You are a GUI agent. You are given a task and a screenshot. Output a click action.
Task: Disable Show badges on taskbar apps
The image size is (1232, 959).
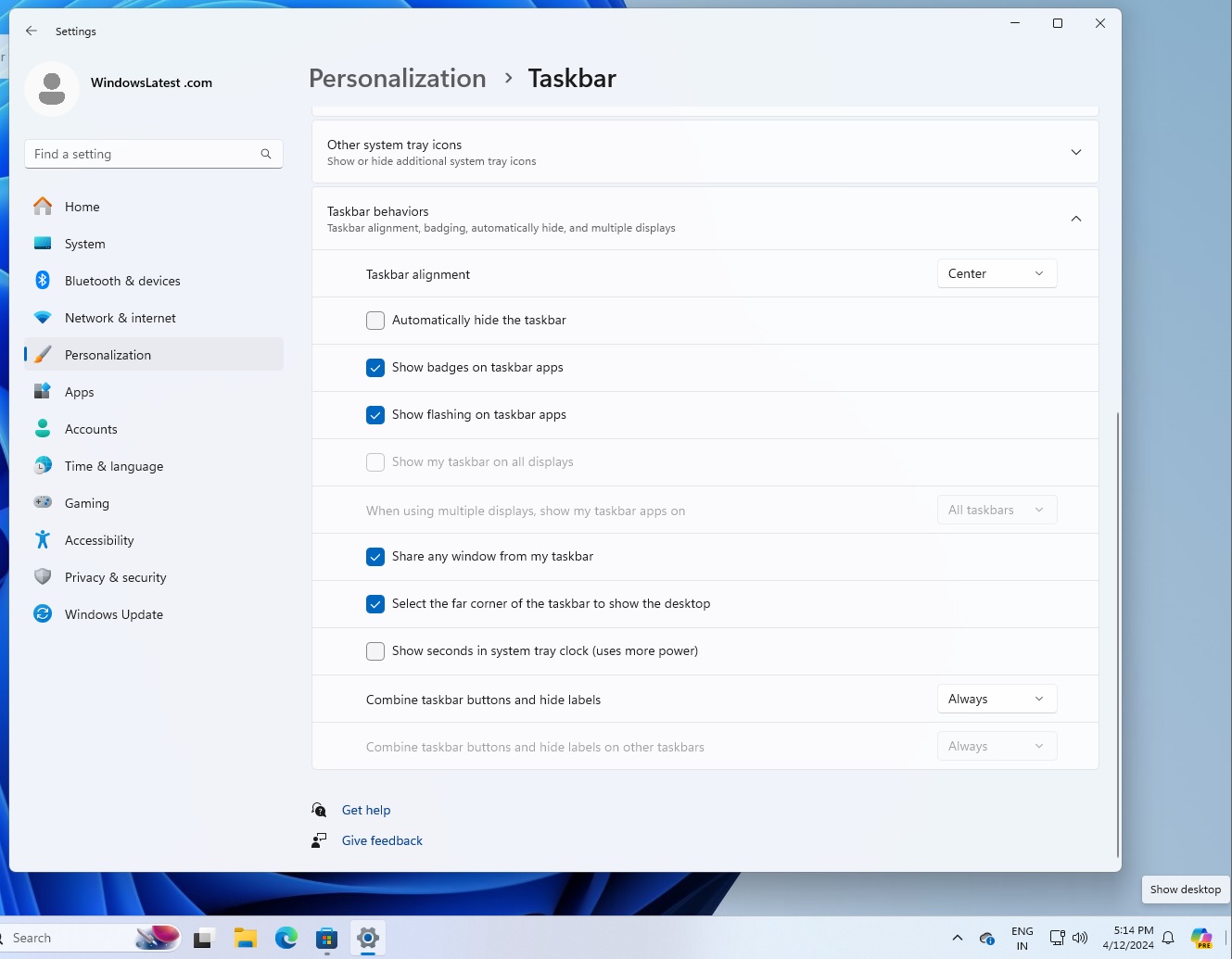[375, 367]
